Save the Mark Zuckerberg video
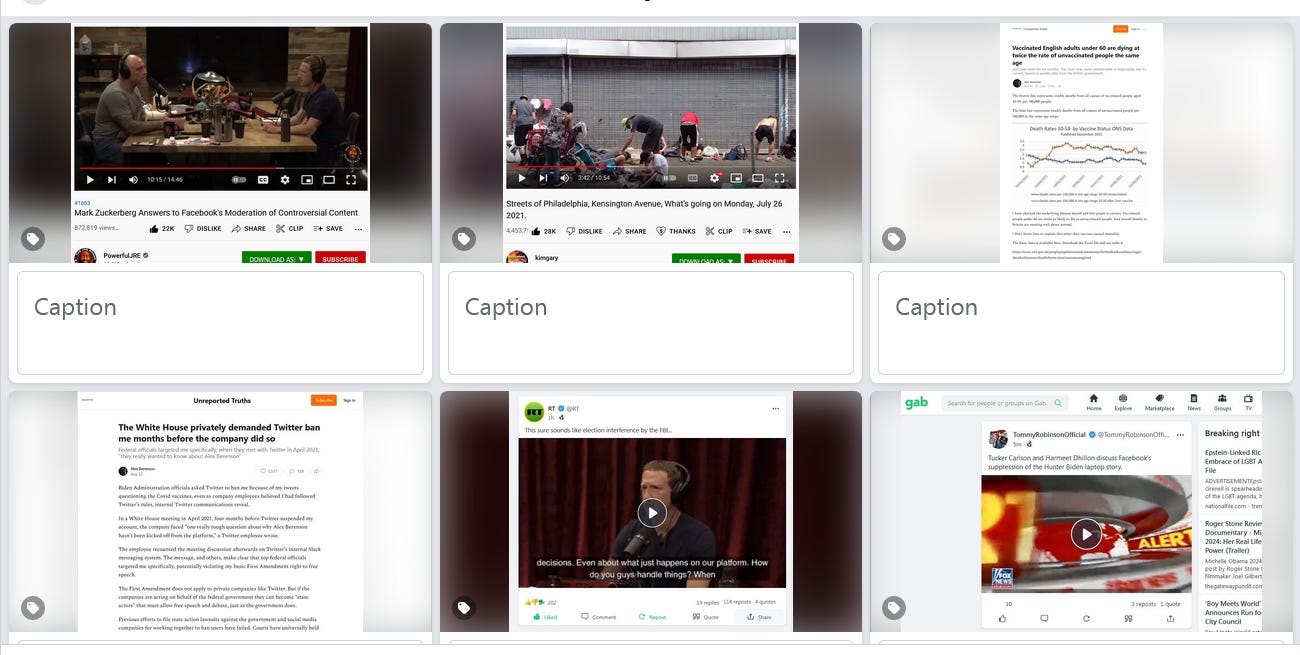 tap(328, 228)
